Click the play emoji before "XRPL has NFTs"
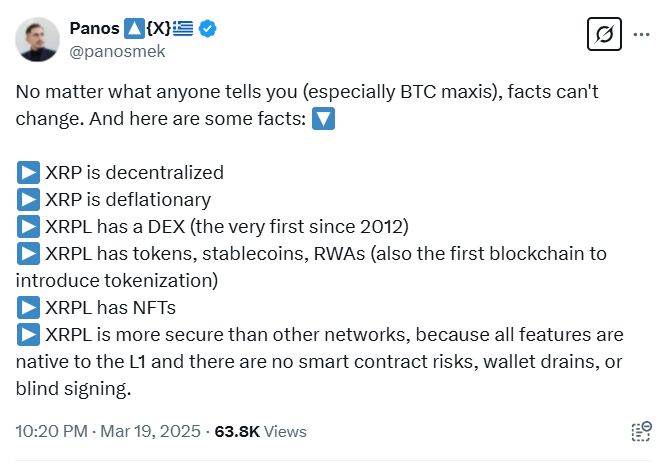 point(28,307)
